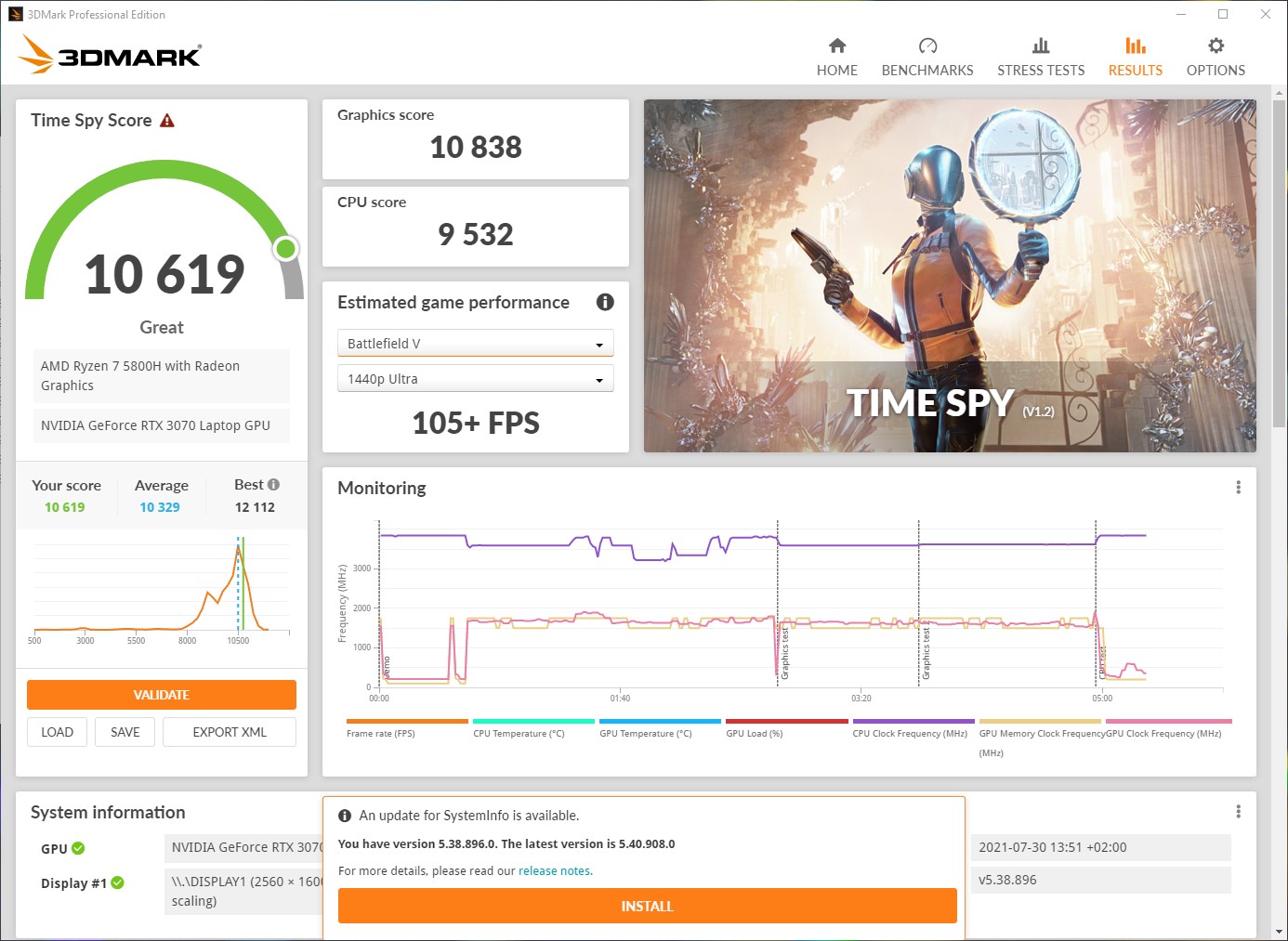1288x941 pixels.
Task: Toggle the GPU Temperature legend entry
Action: pos(660,728)
